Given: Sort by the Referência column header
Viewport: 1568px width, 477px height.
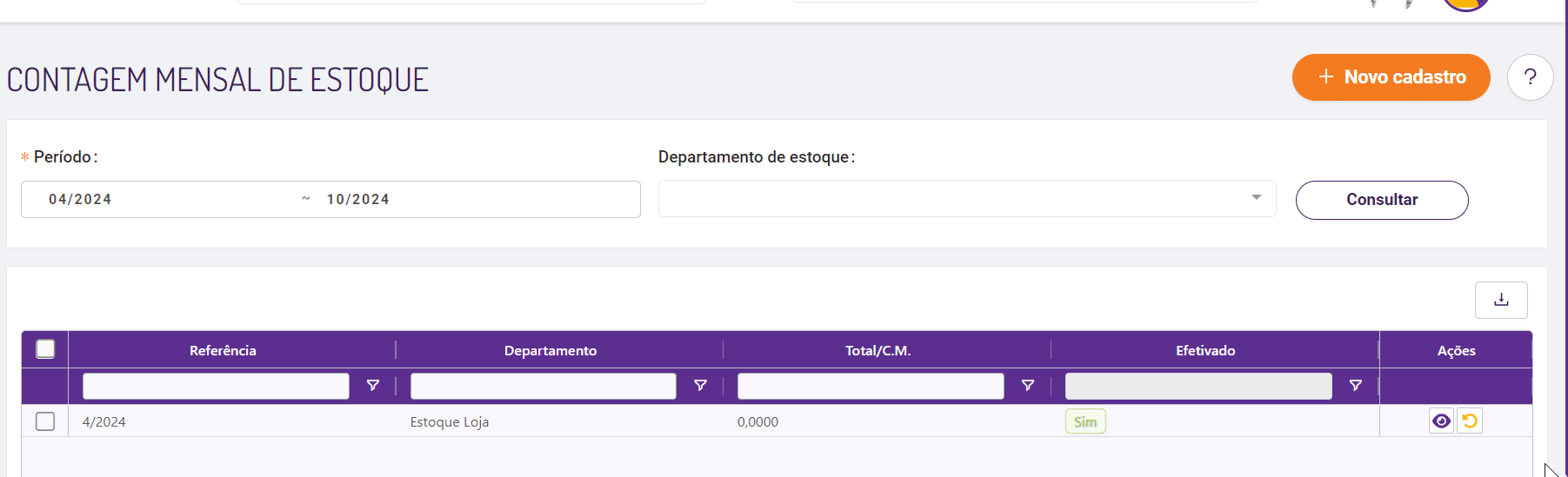Looking at the screenshot, I should 223,350.
